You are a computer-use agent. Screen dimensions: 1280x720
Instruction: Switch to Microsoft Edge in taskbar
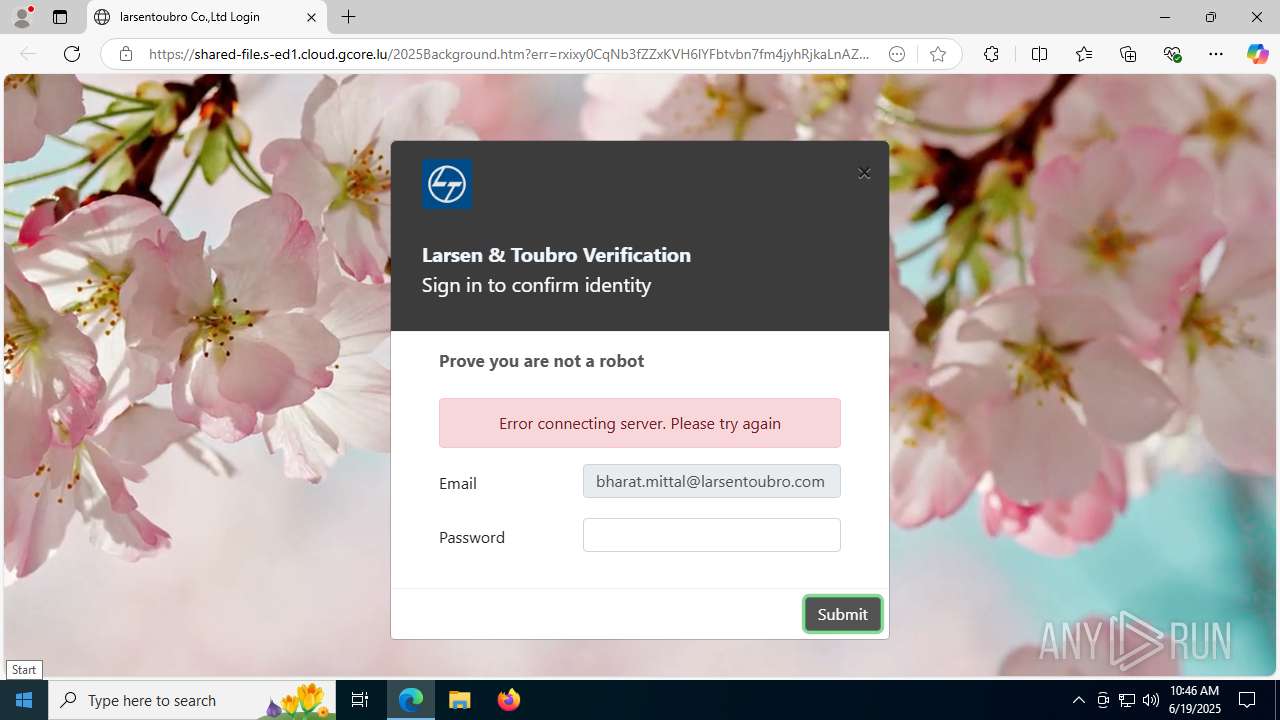point(411,700)
